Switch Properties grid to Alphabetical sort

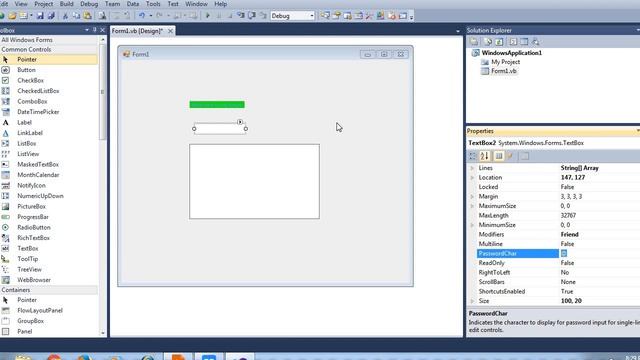tap(484, 156)
